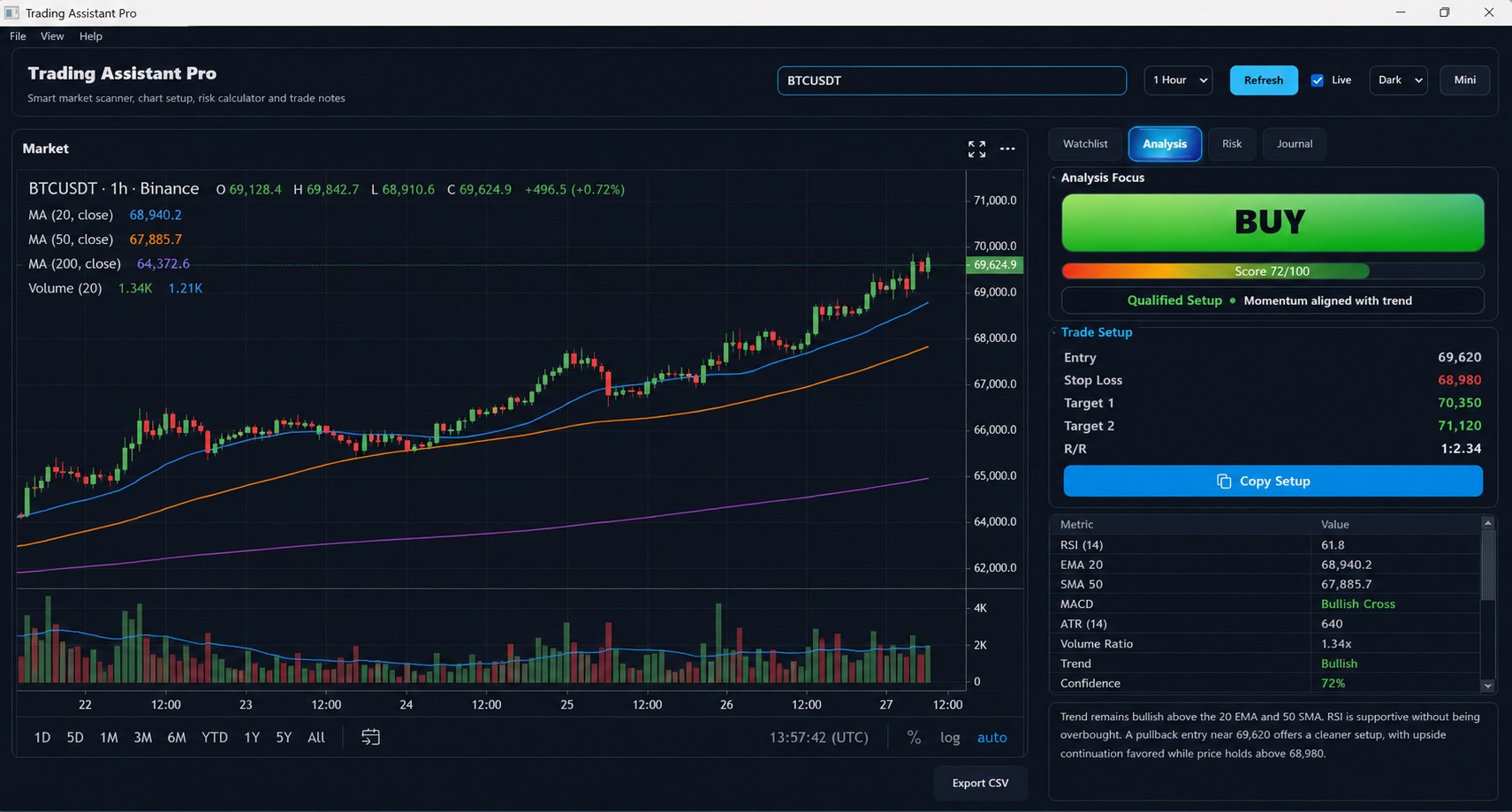1512x812 pixels.
Task: Click the Entry value 69,620
Action: pyautogui.click(x=1460, y=357)
